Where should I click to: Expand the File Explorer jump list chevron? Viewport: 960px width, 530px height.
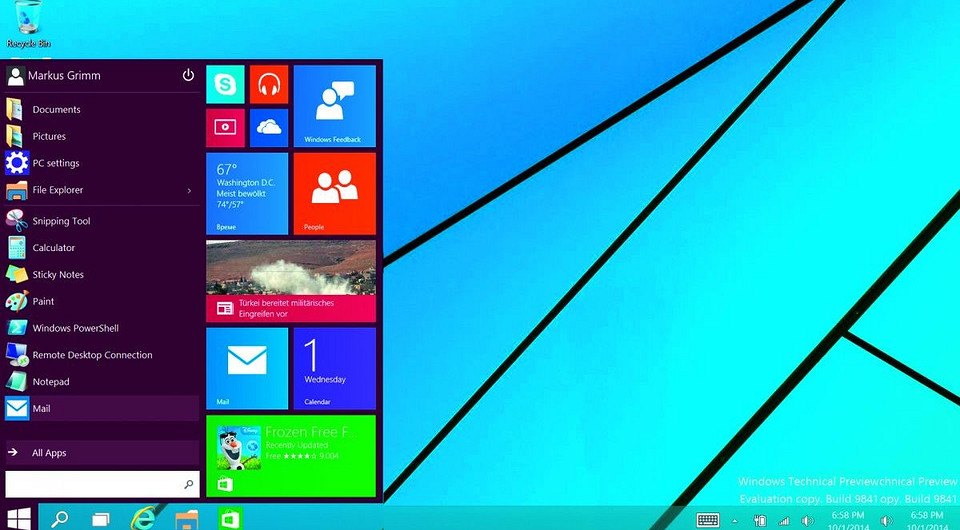coord(189,190)
